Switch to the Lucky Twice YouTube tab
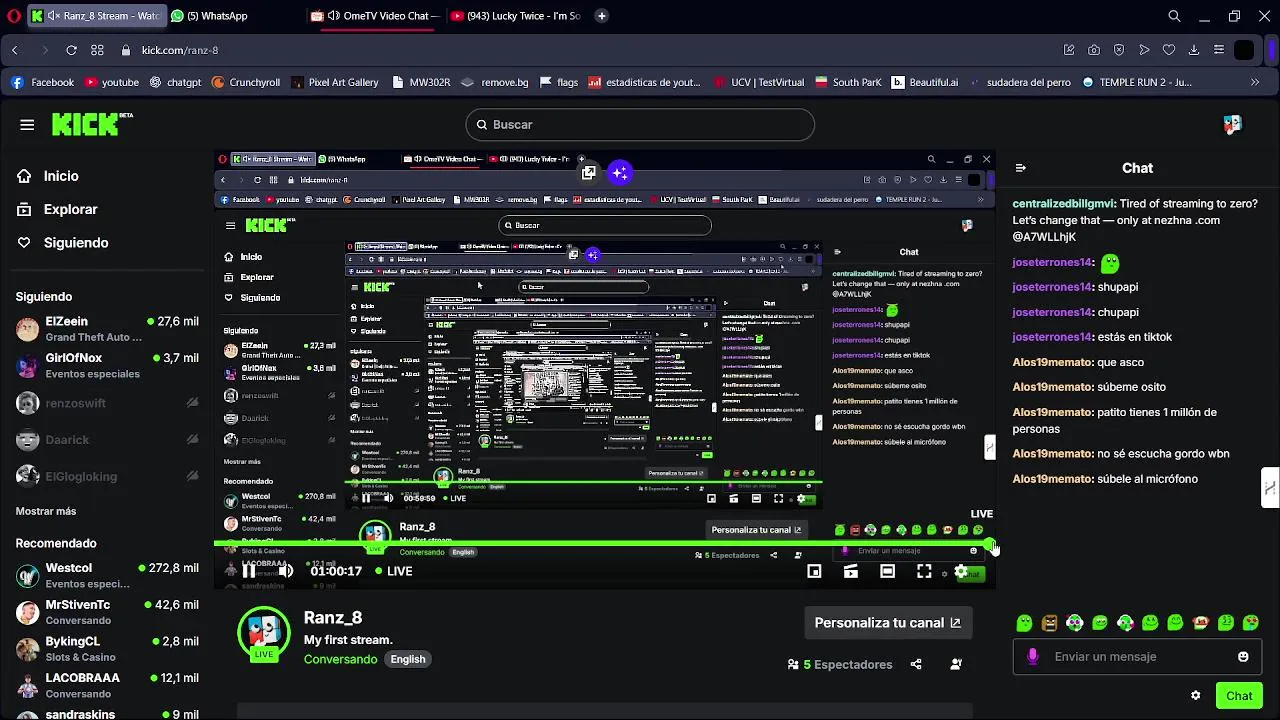Image resolution: width=1280 pixels, height=720 pixels. pyautogui.click(x=517, y=16)
